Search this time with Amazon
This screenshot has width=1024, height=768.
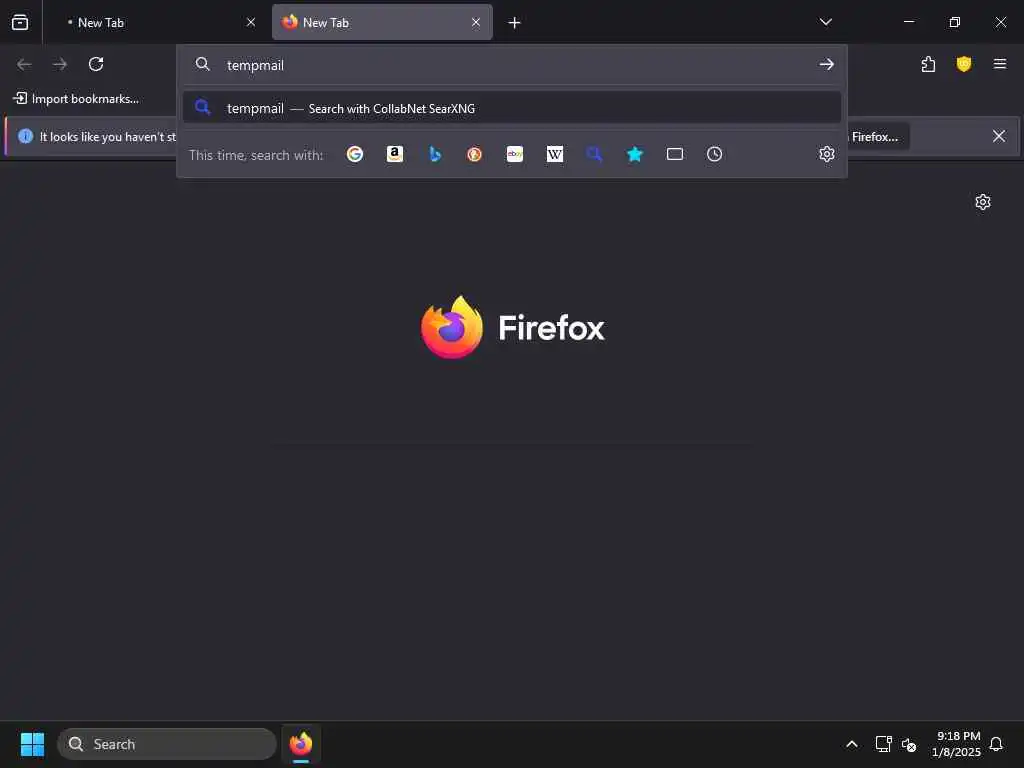[394, 154]
